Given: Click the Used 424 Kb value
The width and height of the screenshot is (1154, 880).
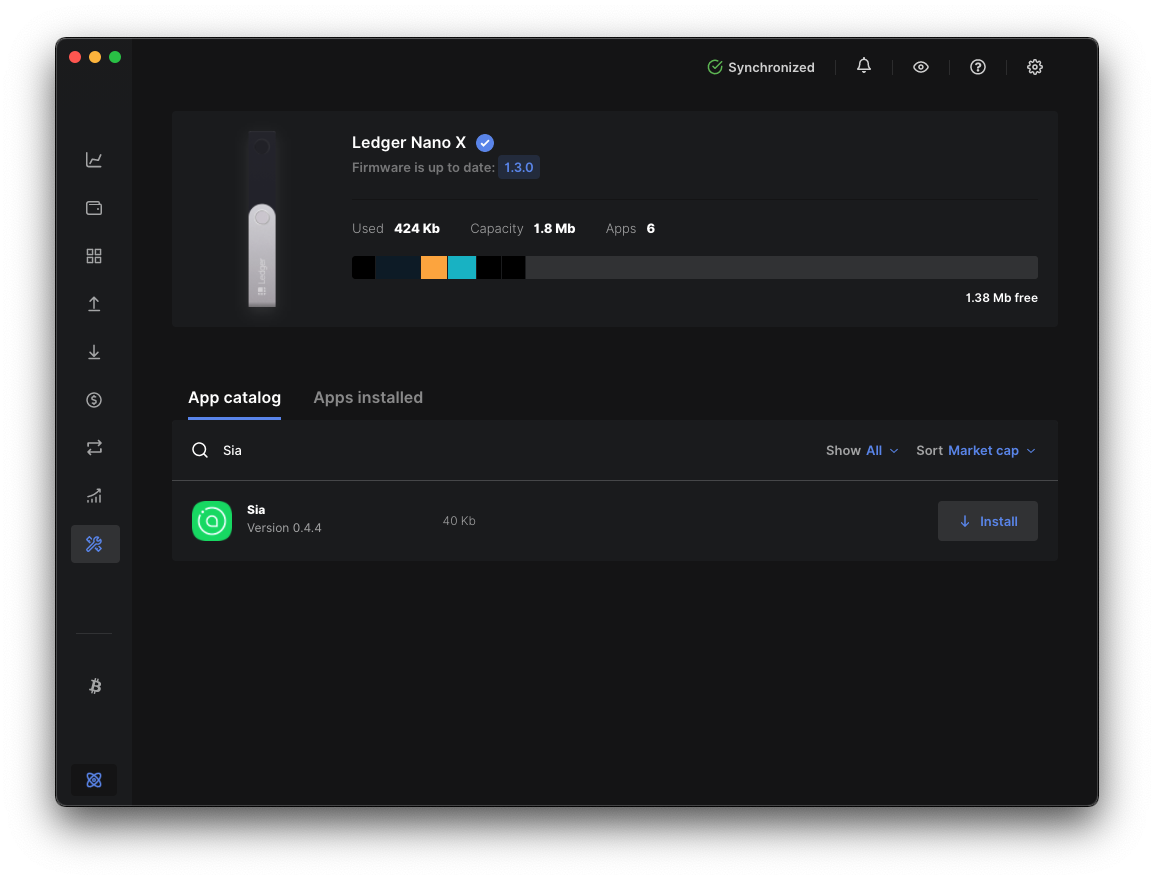Looking at the screenshot, I should click(417, 228).
